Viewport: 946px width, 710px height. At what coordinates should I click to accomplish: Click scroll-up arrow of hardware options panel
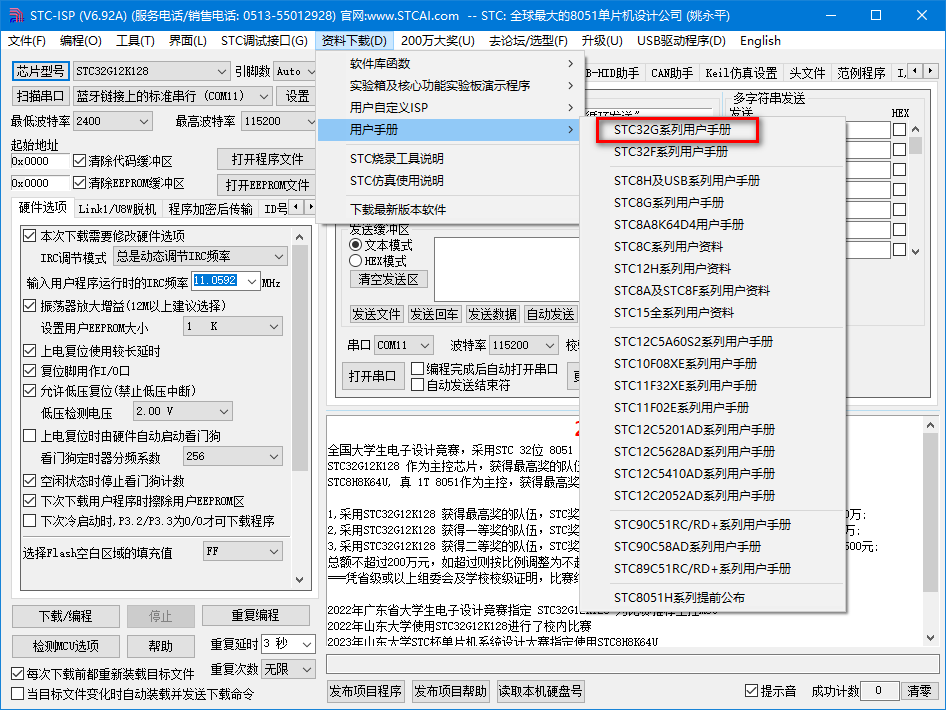pyautogui.click(x=300, y=237)
